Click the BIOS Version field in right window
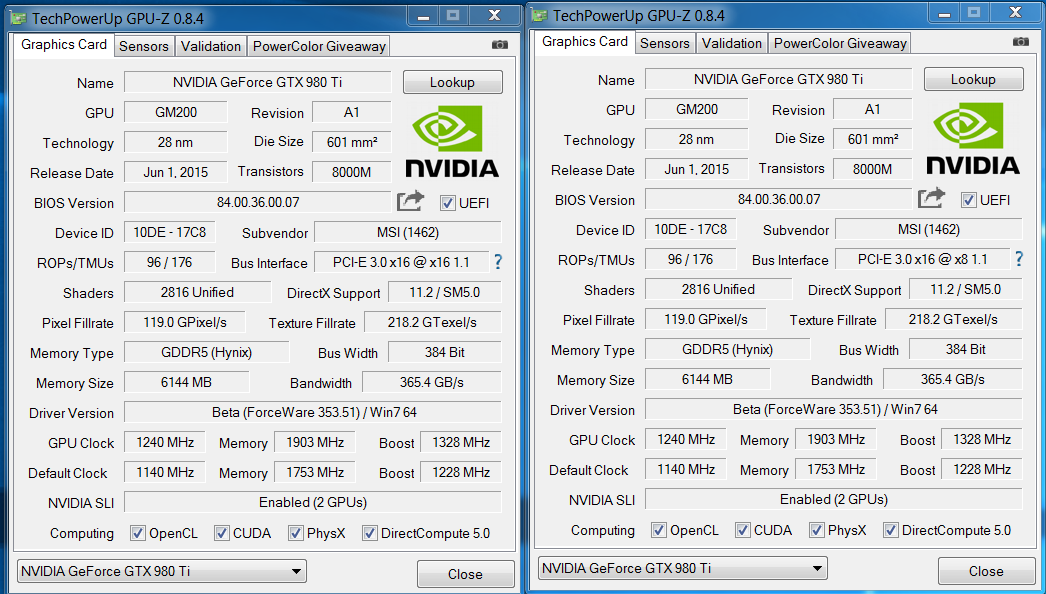 [x=778, y=199]
